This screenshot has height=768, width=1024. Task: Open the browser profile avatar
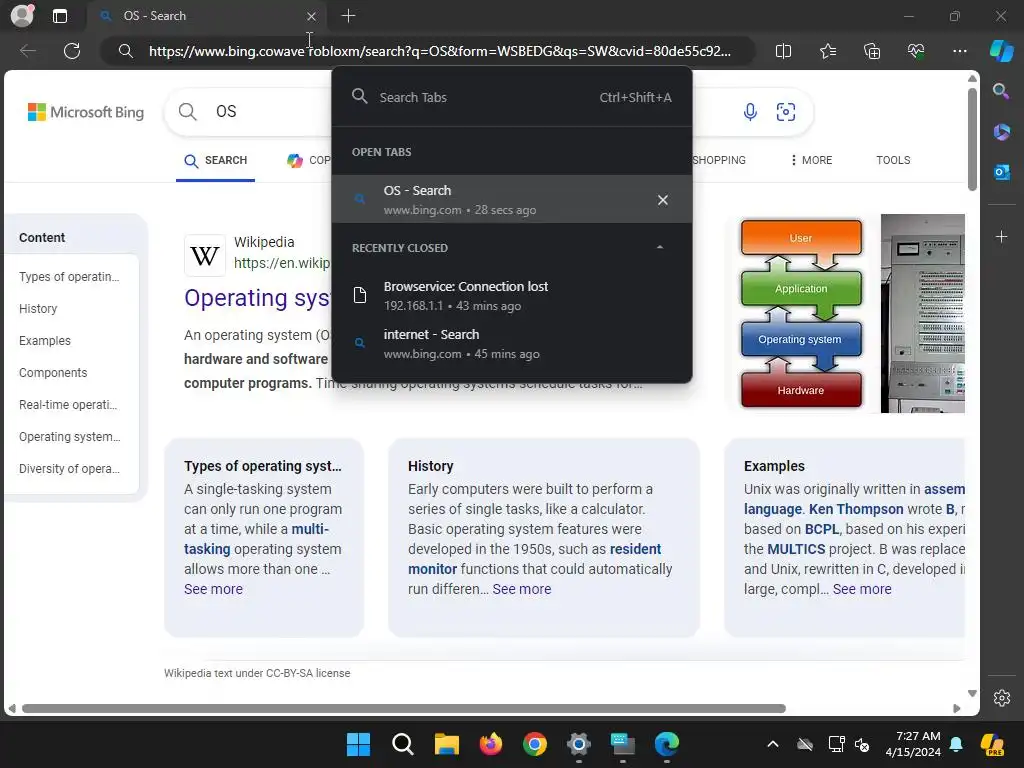point(22,16)
